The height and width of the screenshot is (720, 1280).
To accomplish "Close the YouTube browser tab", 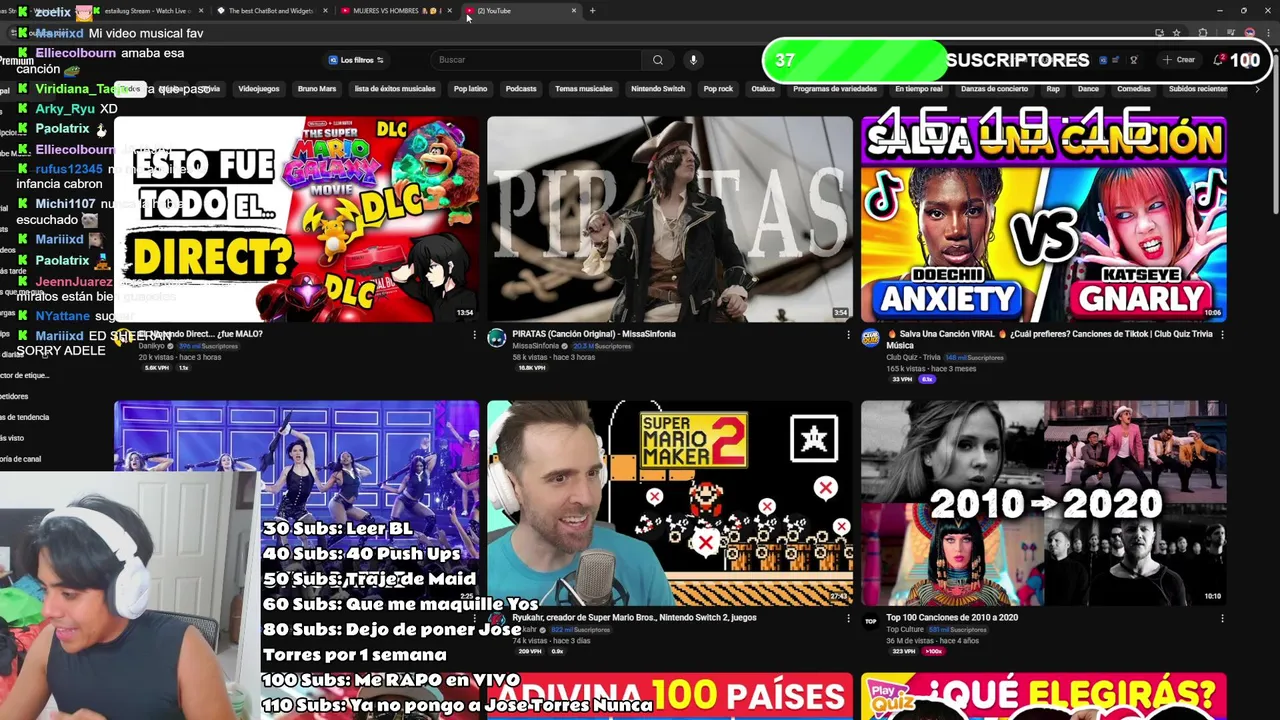I will tap(574, 11).
